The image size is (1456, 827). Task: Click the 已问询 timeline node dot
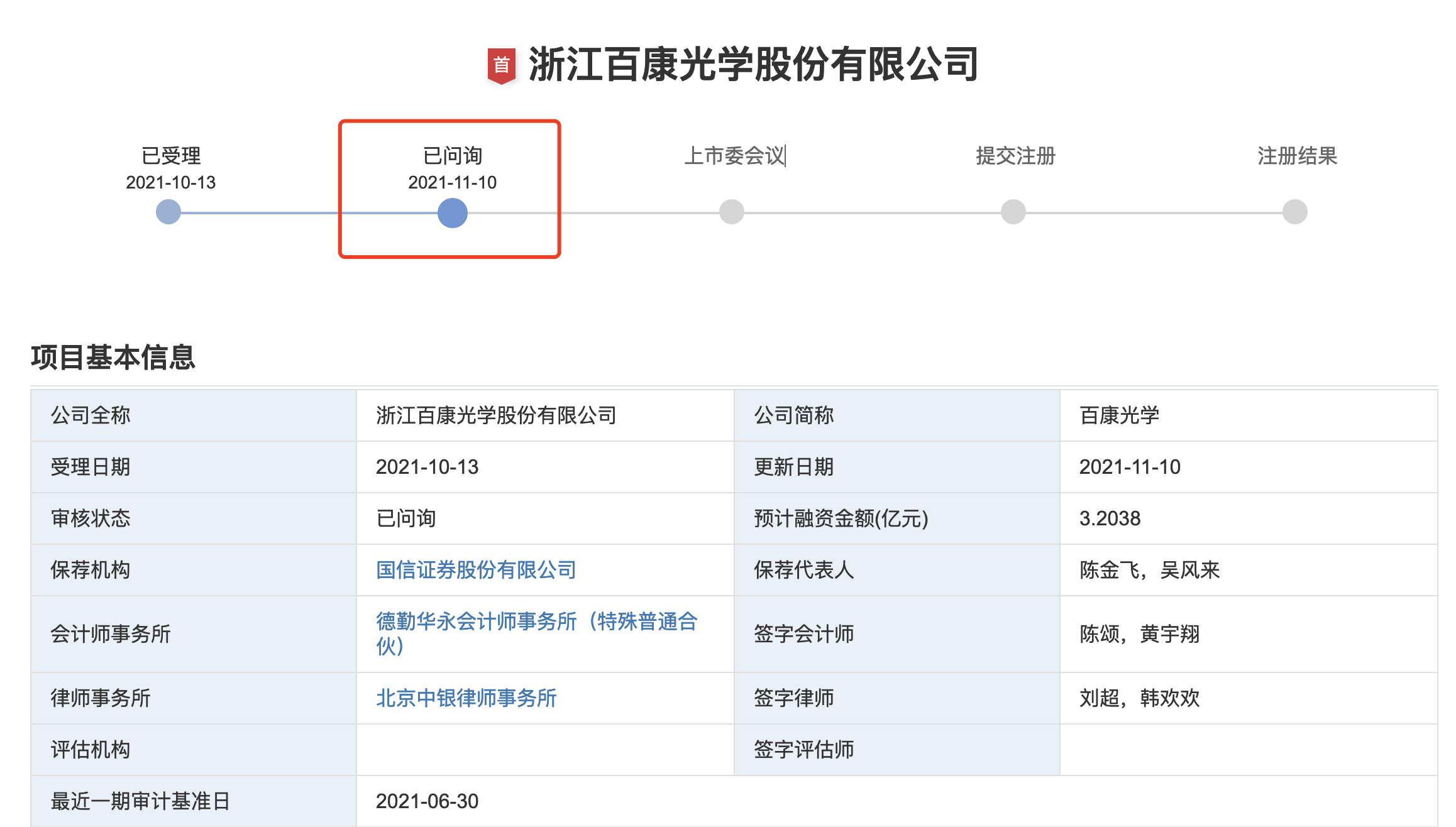tap(453, 212)
